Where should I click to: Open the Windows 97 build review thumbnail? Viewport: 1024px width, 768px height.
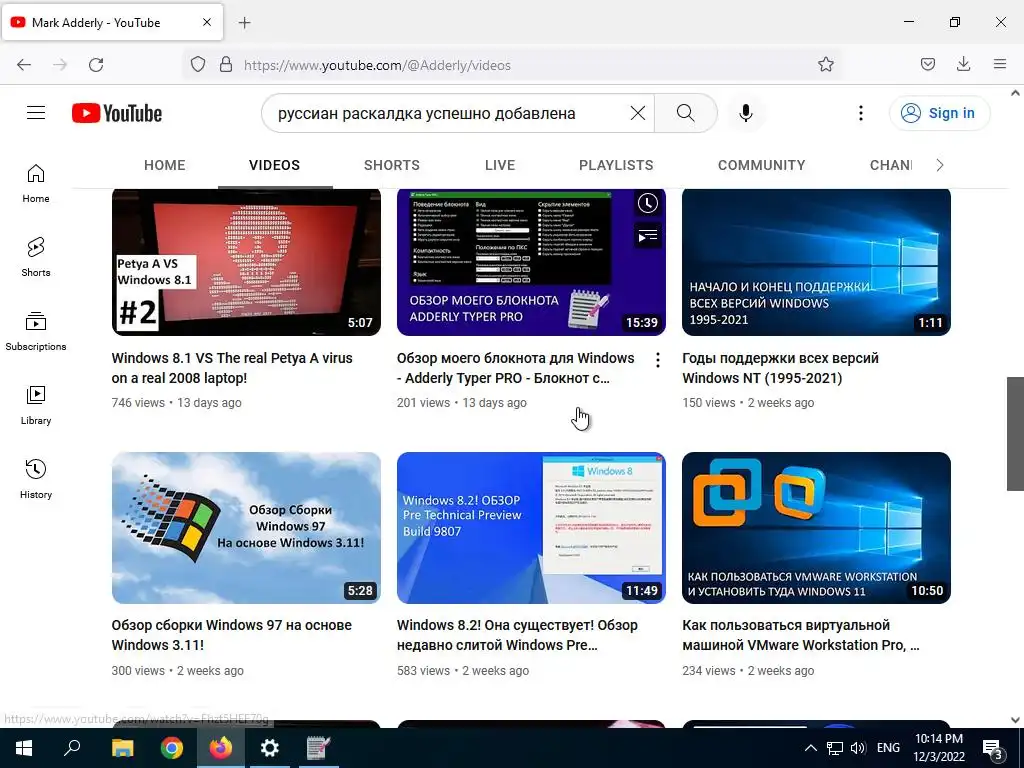[246, 528]
